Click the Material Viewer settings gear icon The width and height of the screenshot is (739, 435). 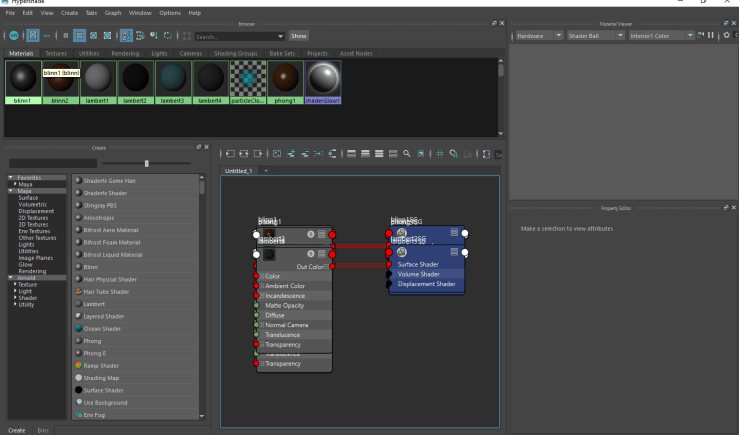coord(725,35)
